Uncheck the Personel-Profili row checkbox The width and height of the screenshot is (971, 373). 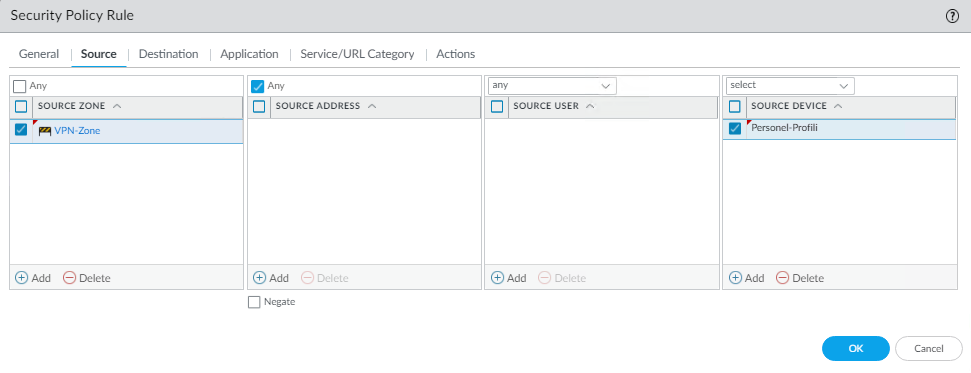[x=735, y=129]
